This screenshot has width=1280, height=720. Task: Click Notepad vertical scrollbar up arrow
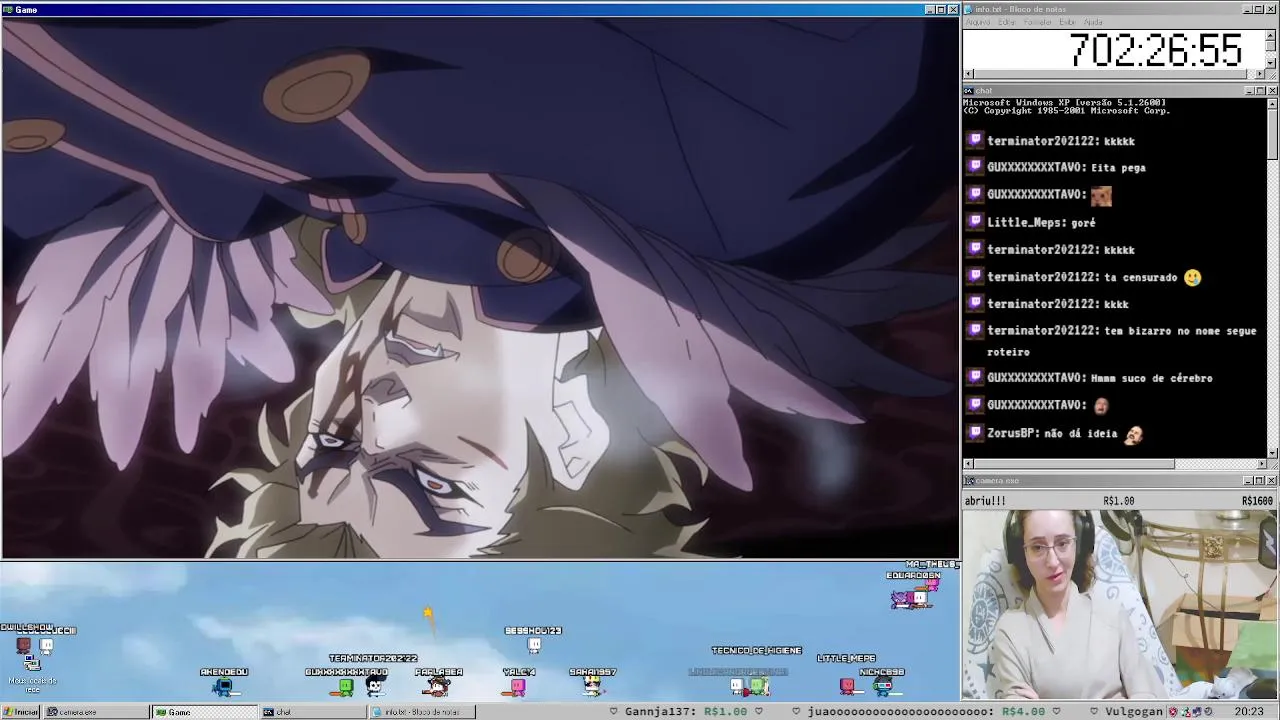(x=1271, y=36)
